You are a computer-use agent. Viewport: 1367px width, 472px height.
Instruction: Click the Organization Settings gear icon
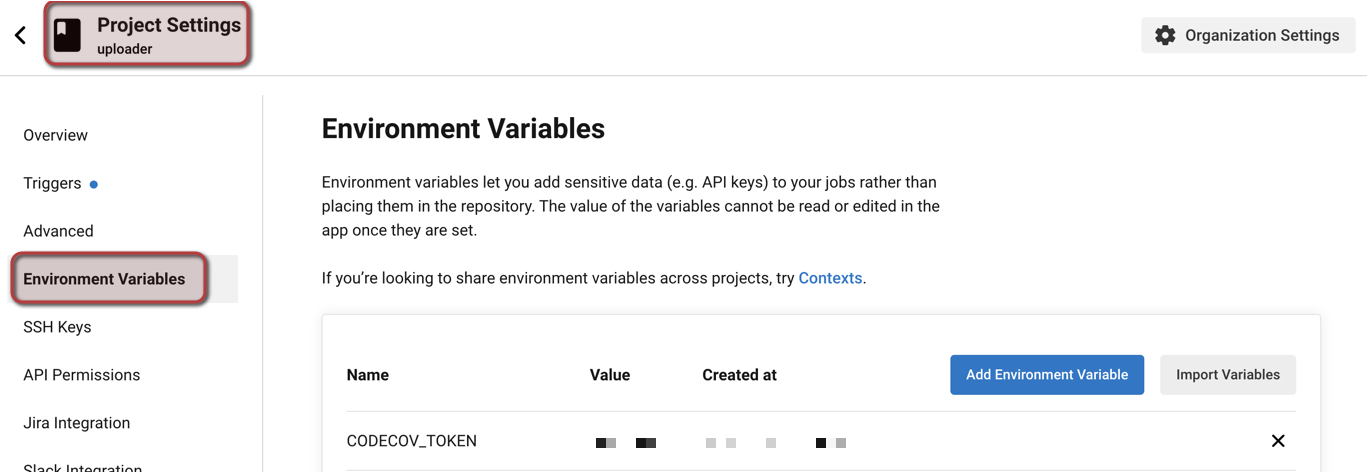(x=1165, y=35)
